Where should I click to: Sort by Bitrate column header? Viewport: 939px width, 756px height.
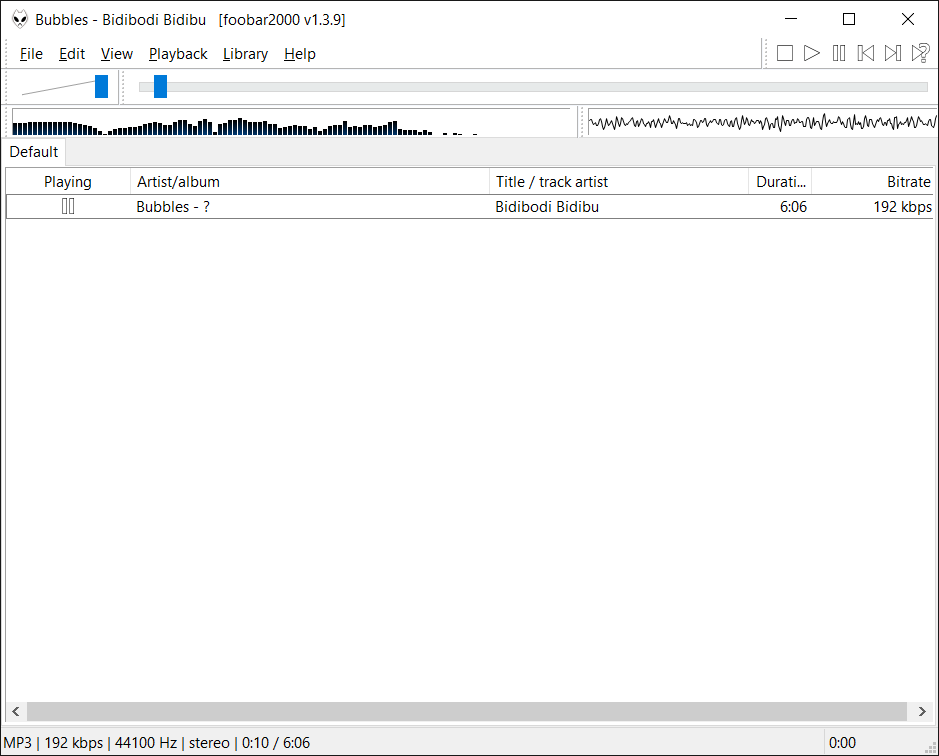coord(873,182)
